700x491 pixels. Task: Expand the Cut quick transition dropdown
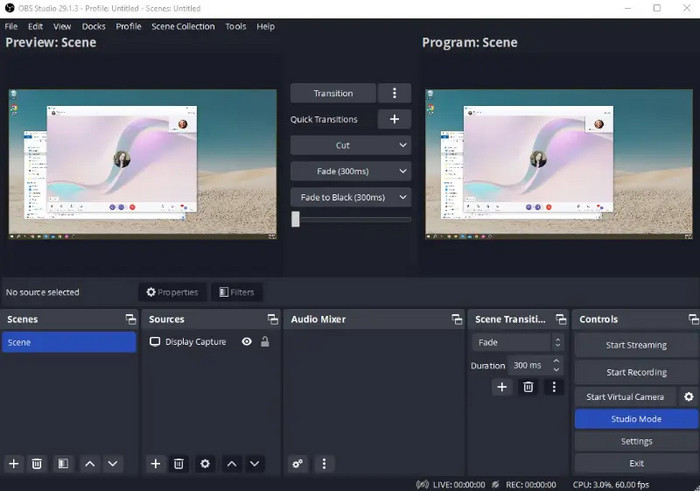[350, 145]
